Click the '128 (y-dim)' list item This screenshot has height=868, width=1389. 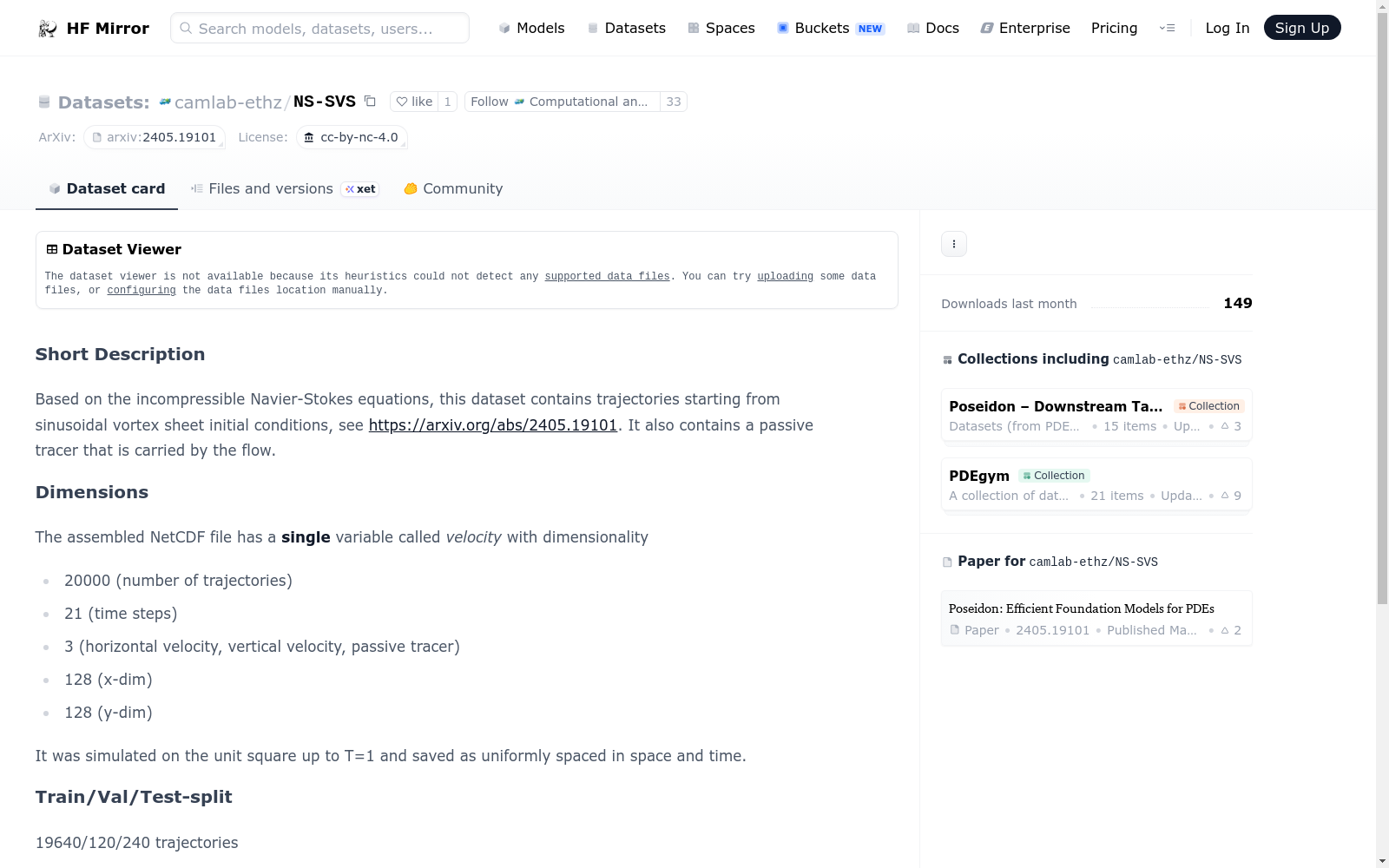pos(109,713)
